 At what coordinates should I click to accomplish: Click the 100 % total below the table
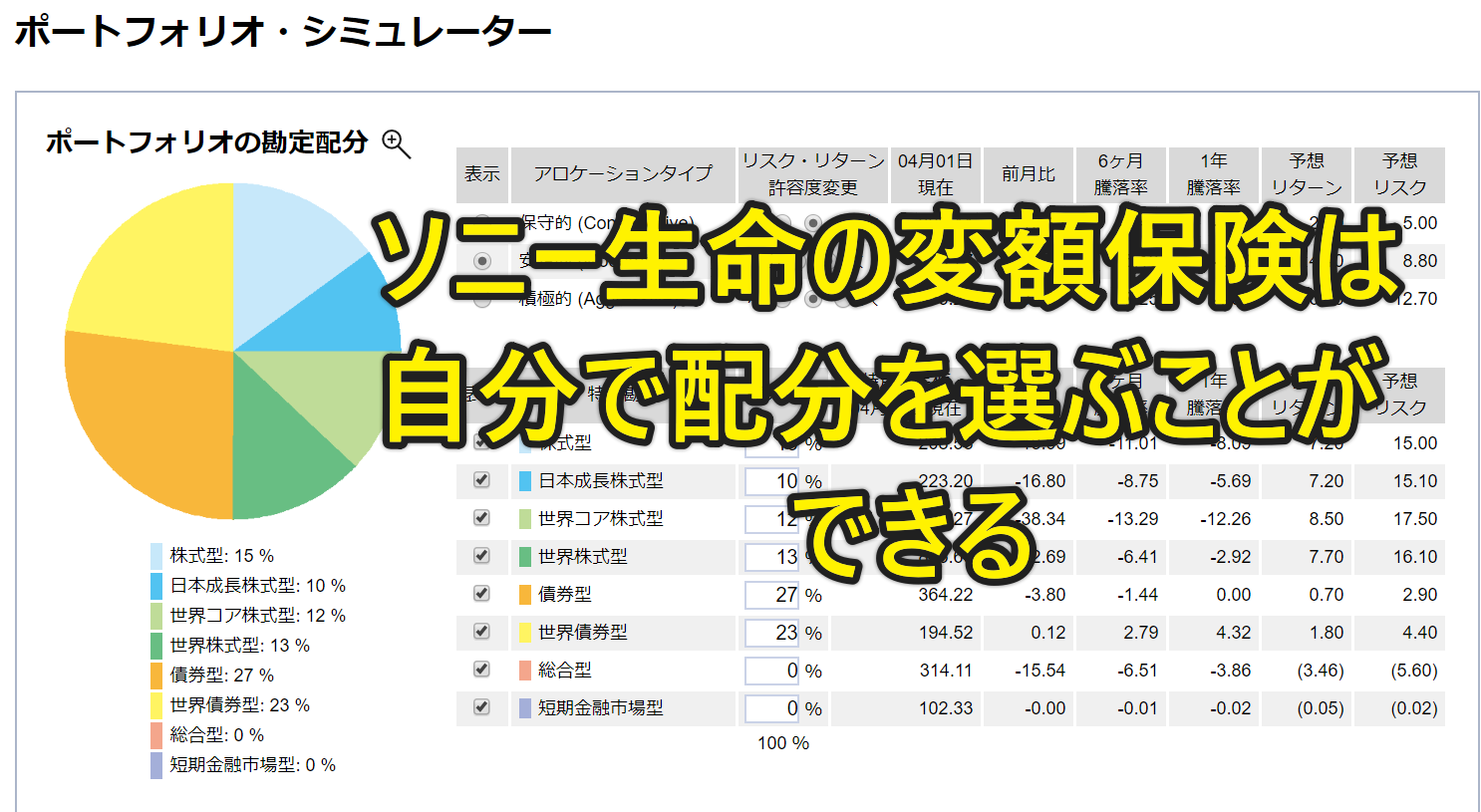tap(783, 743)
